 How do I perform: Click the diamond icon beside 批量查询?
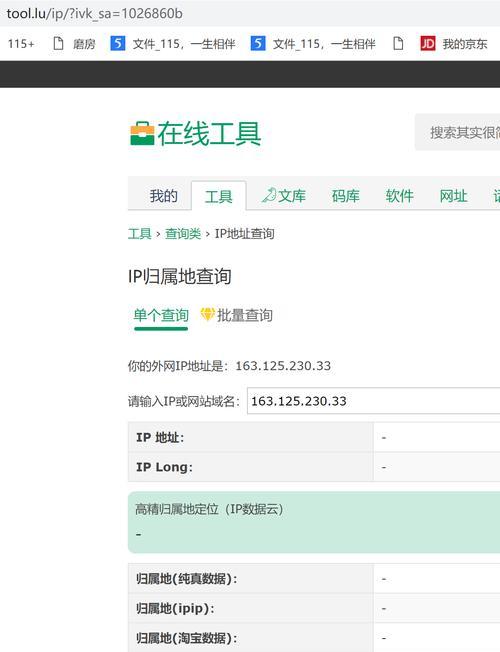pyautogui.click(x=208, y=314)
